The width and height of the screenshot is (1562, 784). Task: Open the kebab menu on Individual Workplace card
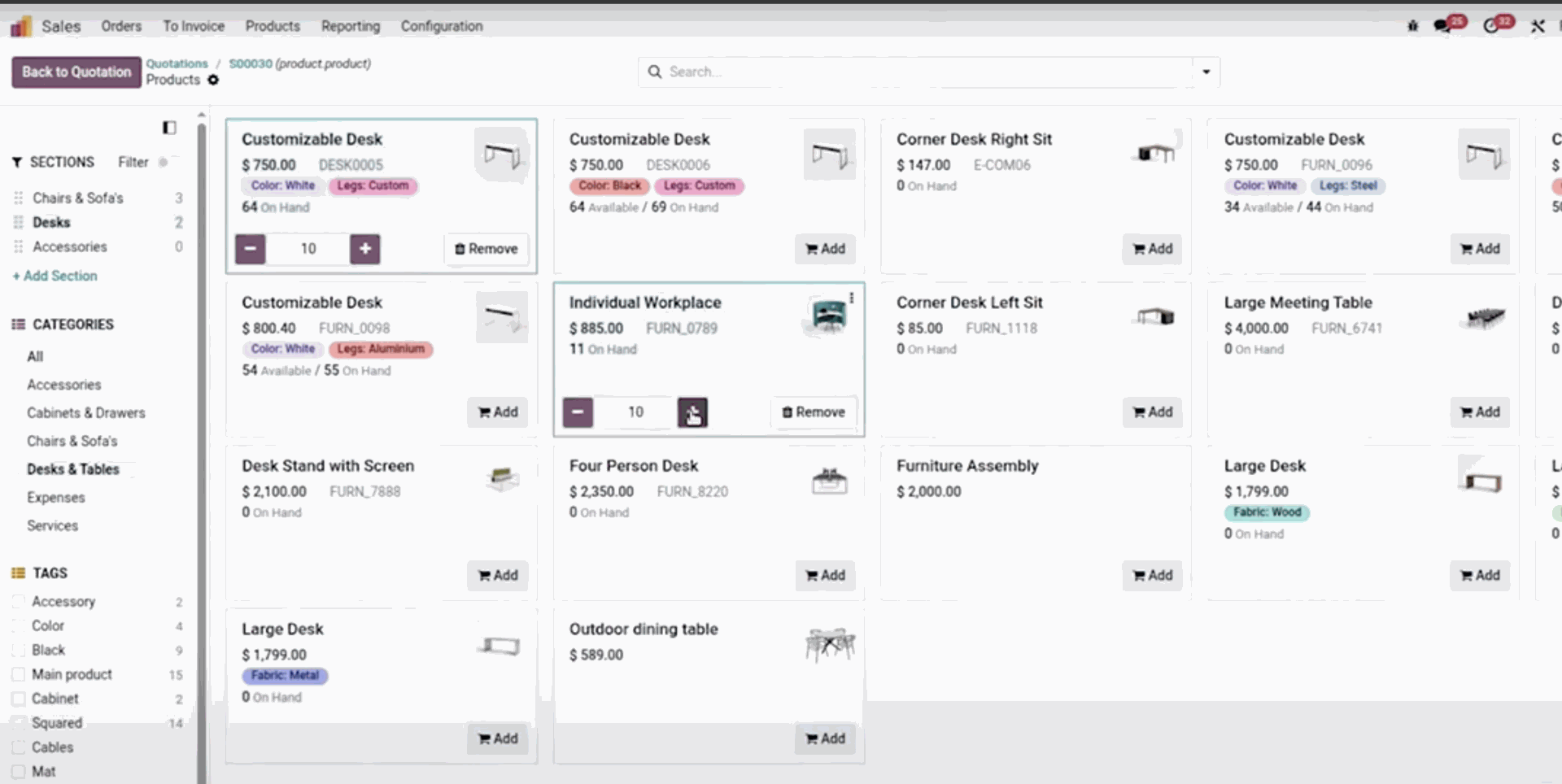pos(852,298)
